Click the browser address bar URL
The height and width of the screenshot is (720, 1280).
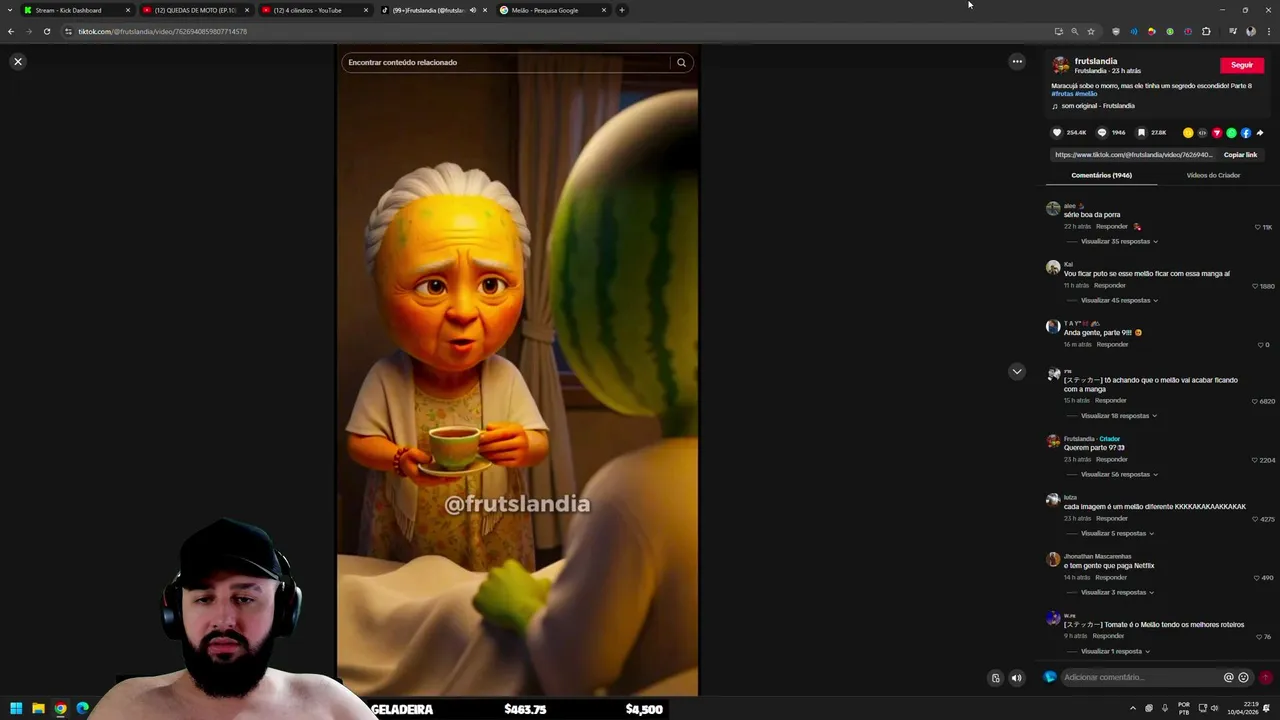tap(162, 31)
